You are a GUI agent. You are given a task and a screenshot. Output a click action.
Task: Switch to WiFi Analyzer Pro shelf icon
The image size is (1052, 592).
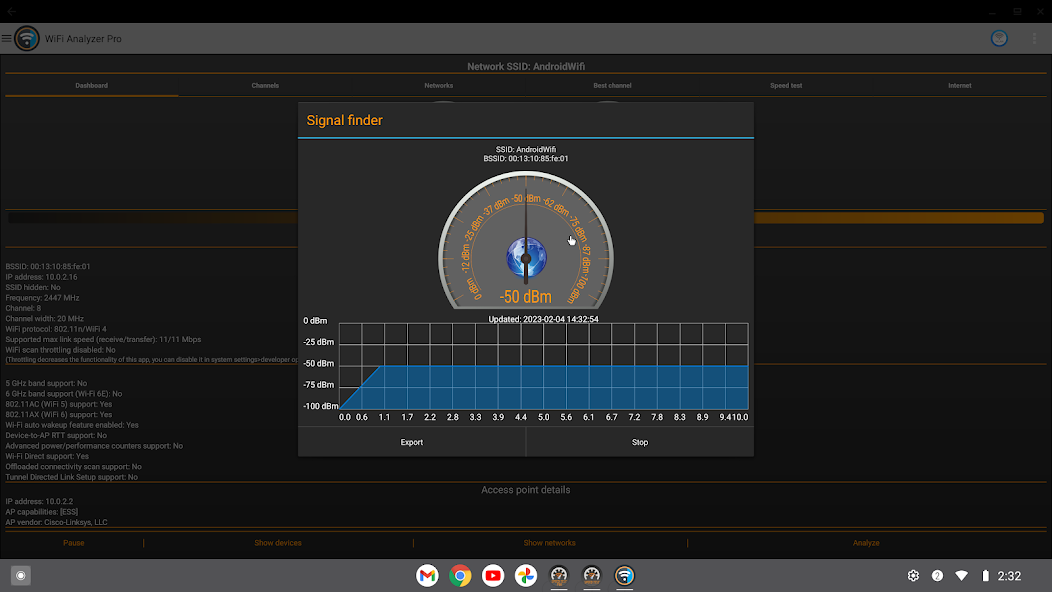tap(624, 576)
